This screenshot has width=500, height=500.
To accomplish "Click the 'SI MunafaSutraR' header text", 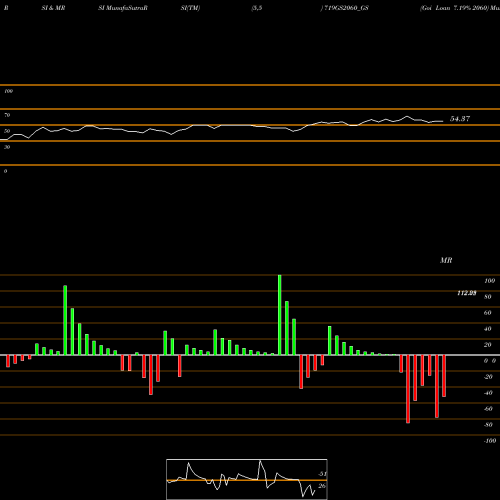I will pos(123,8).
